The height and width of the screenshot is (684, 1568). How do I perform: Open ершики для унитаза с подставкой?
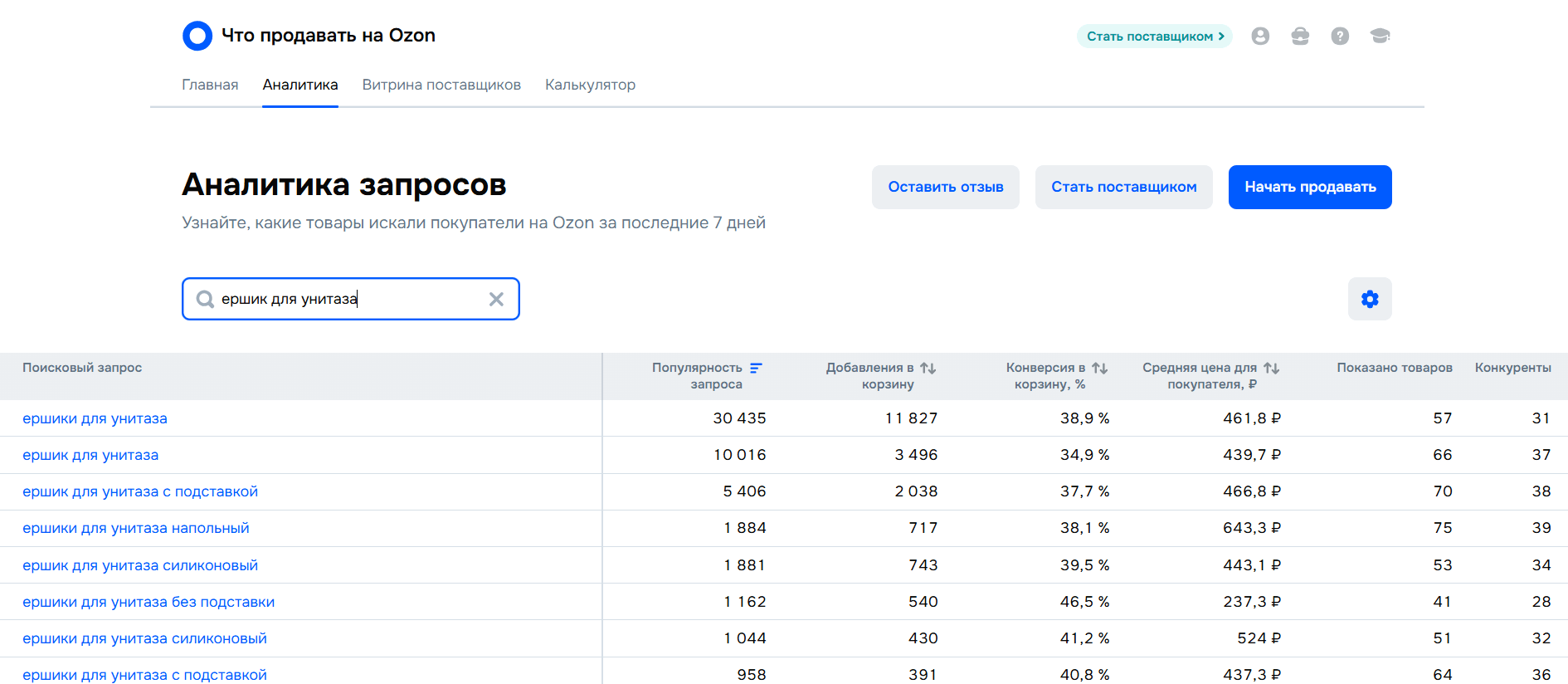(144, 675)
